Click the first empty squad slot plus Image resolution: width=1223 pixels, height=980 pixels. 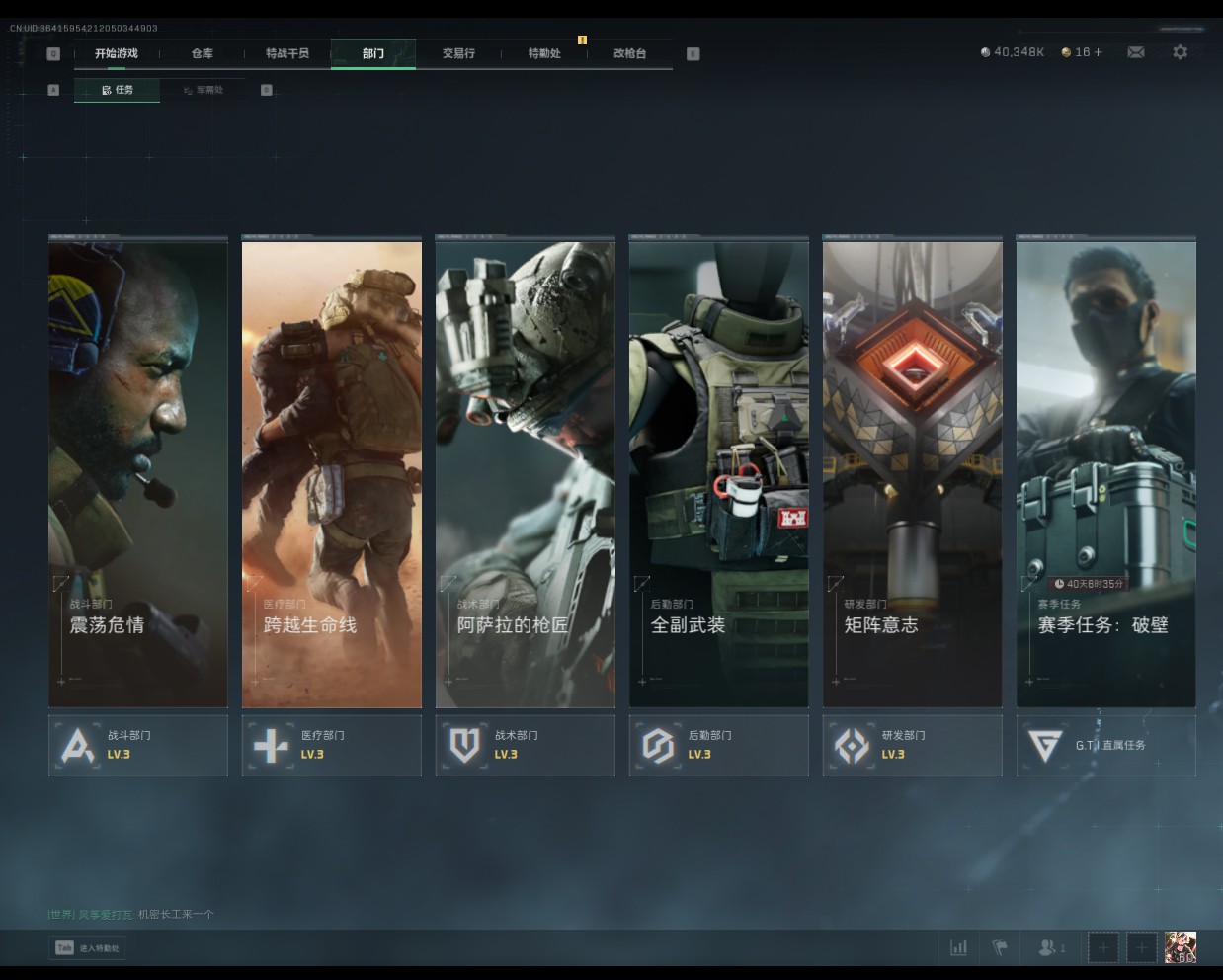pos(1103,948)
